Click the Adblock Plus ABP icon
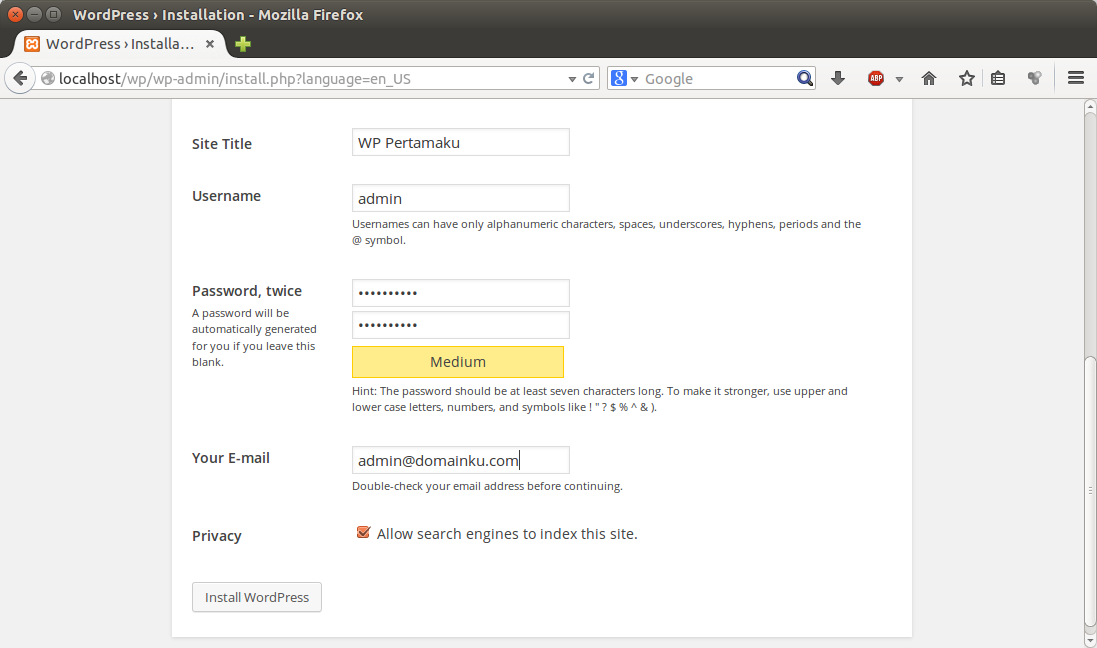The image size is (1097, 648). tap(876, 78)
